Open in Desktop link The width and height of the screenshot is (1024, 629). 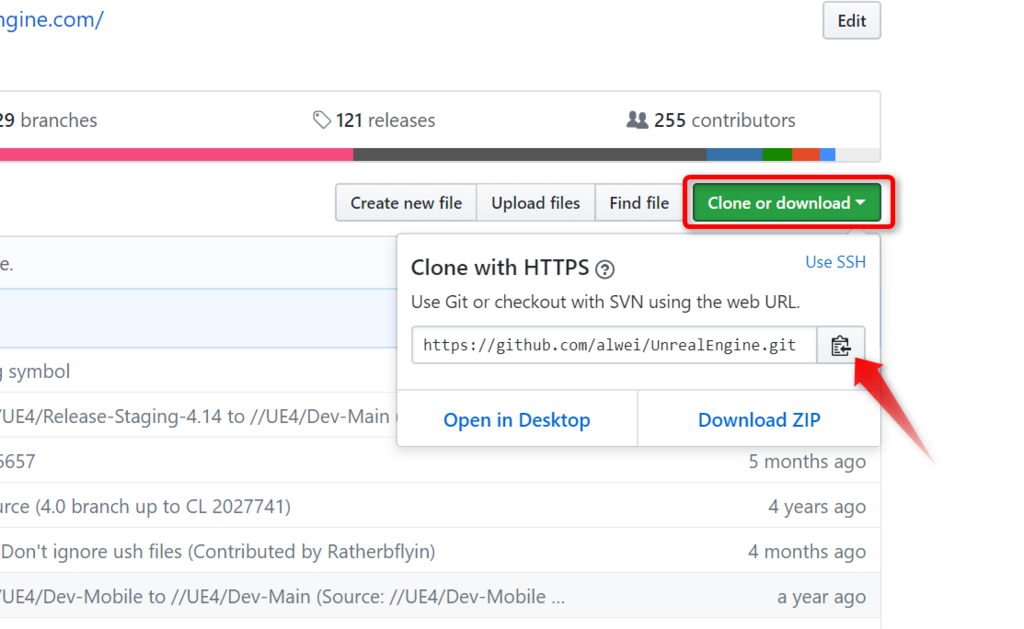point(517,420)
